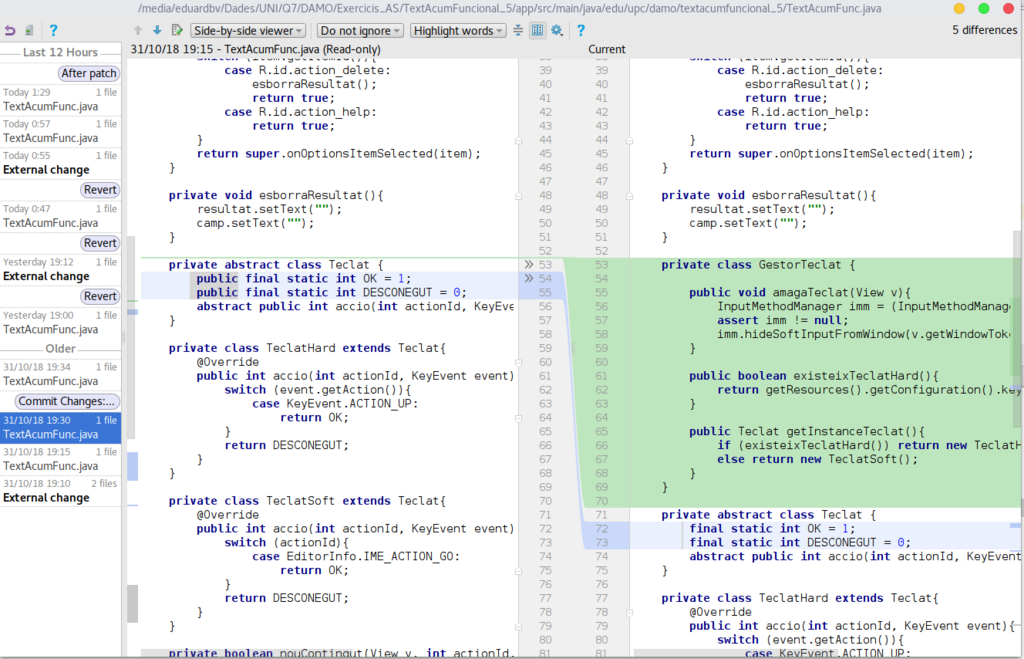Click the Commit Changes... label
This screenshot has height=659, width=1024.
[67, 401]
